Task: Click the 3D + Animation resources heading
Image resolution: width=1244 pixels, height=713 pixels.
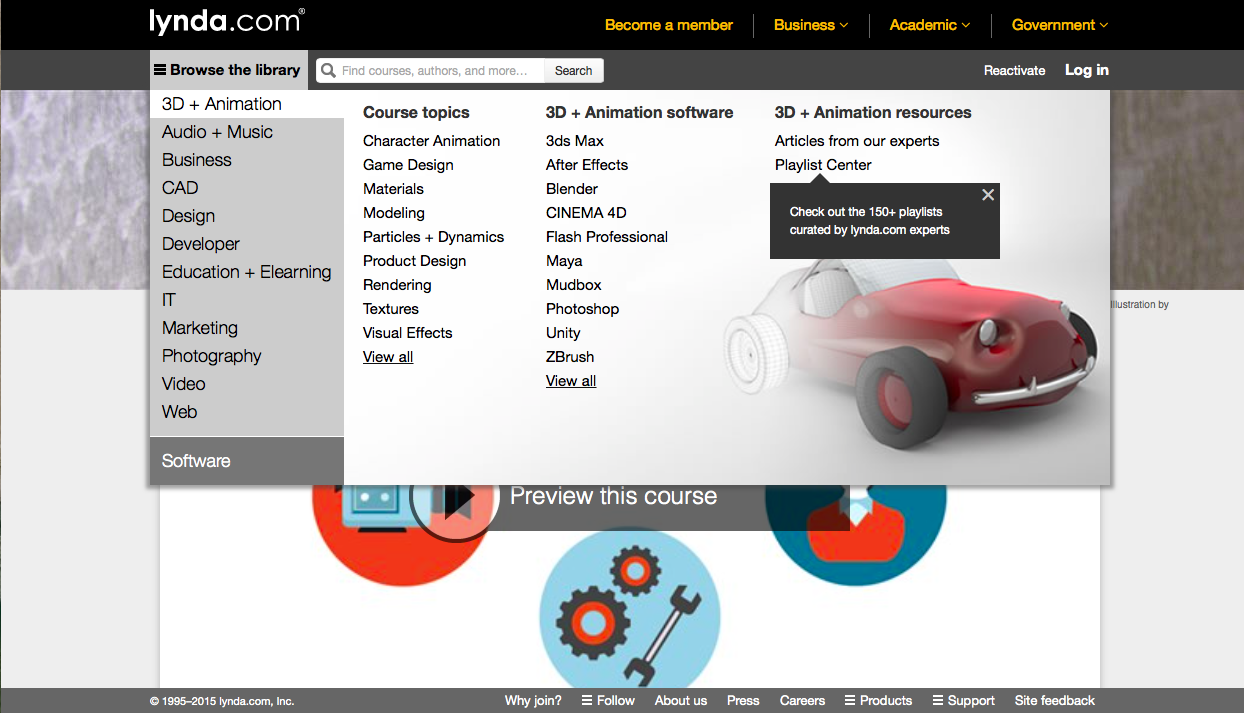Action: pos(873,113)
